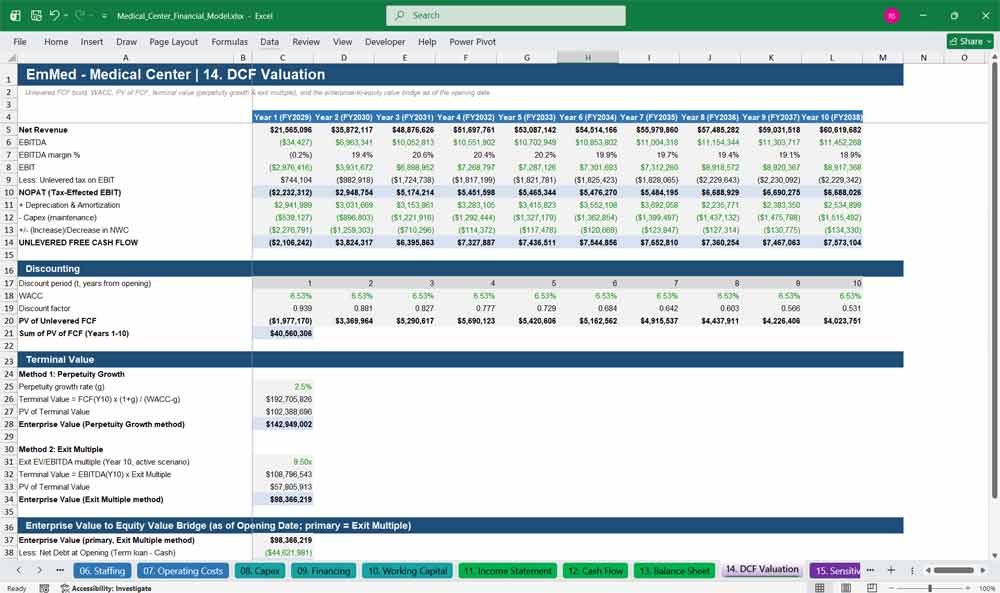
Task: Click the scroll-down arrow of vertical scrollbar
Action: pyautogui.click(x=994, y=555)
